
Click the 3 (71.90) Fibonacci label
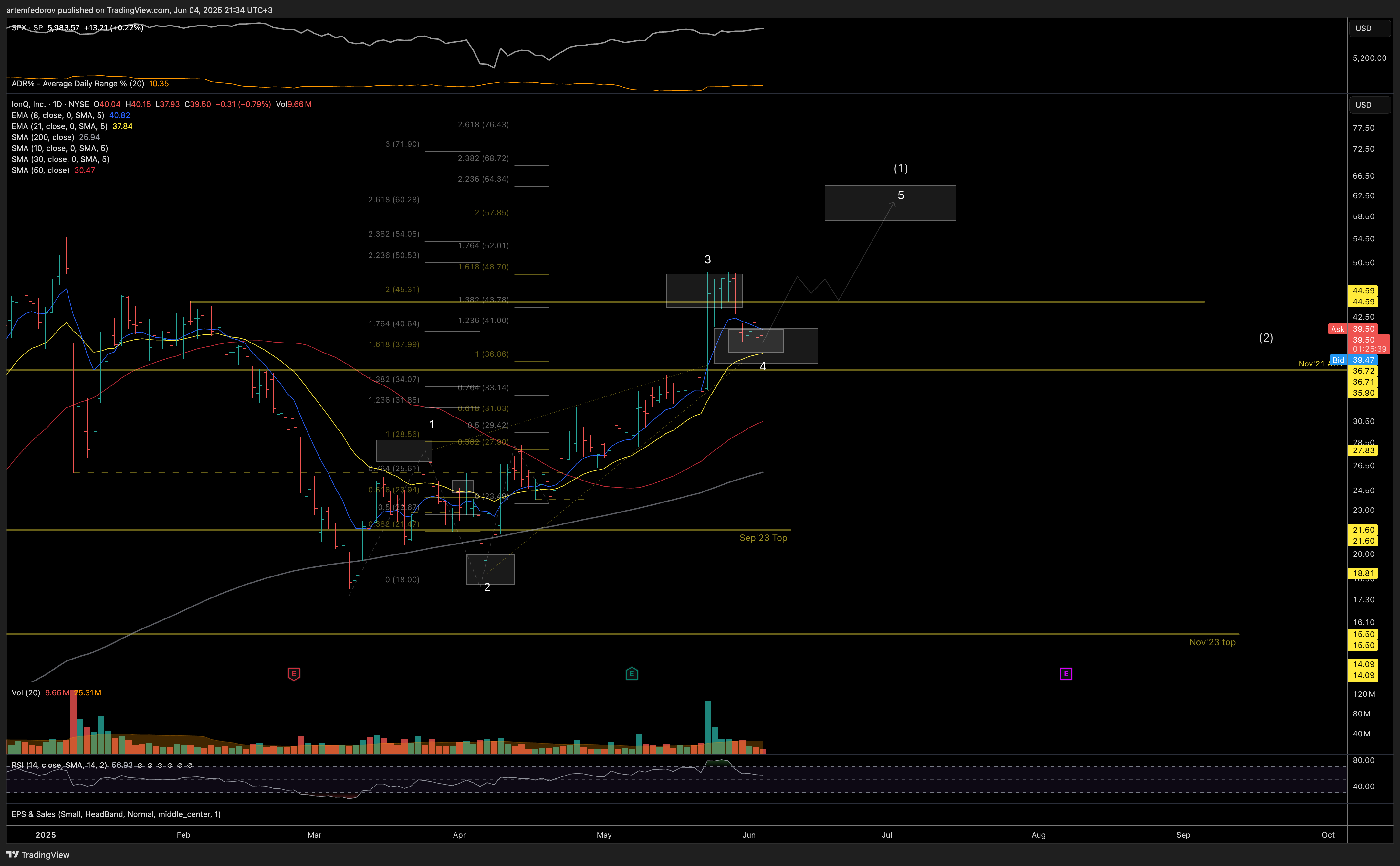pos(402,144)
